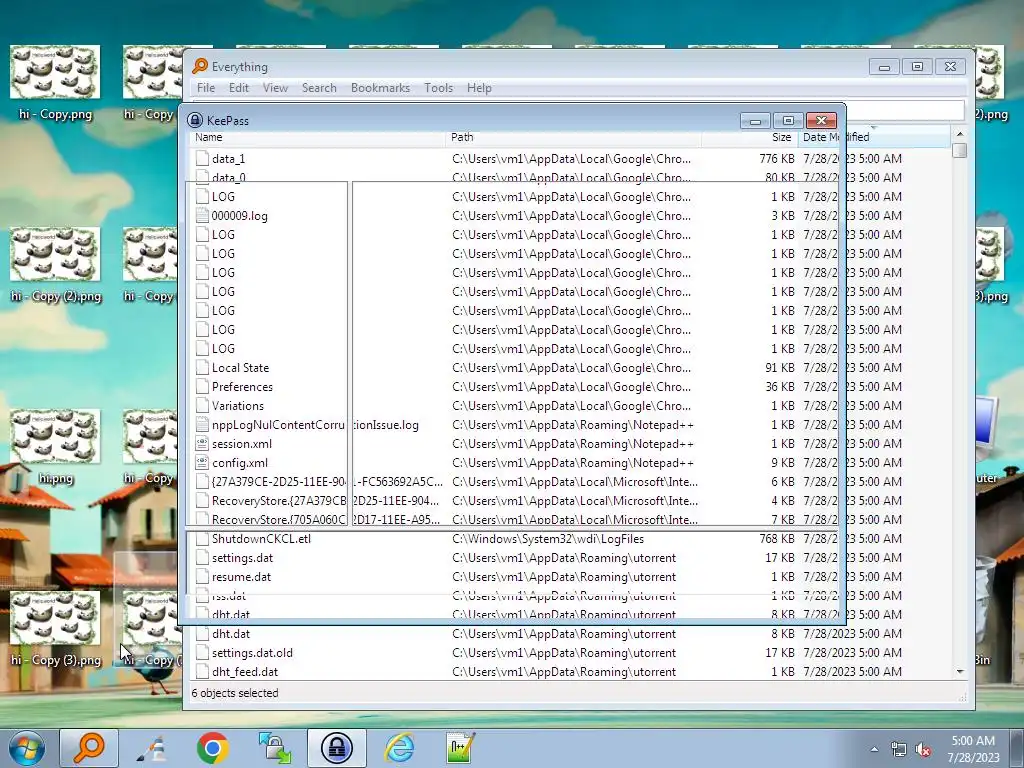Launch Internet Explorer from the taskbar
The image size is (1024, 768).
pyautogui.click(x=399, y=748)
